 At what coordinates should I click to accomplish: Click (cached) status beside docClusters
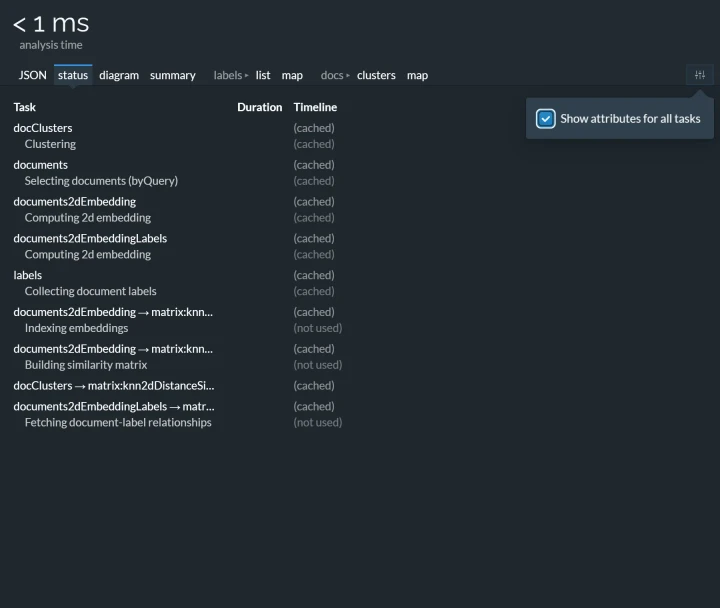(314, 128)
